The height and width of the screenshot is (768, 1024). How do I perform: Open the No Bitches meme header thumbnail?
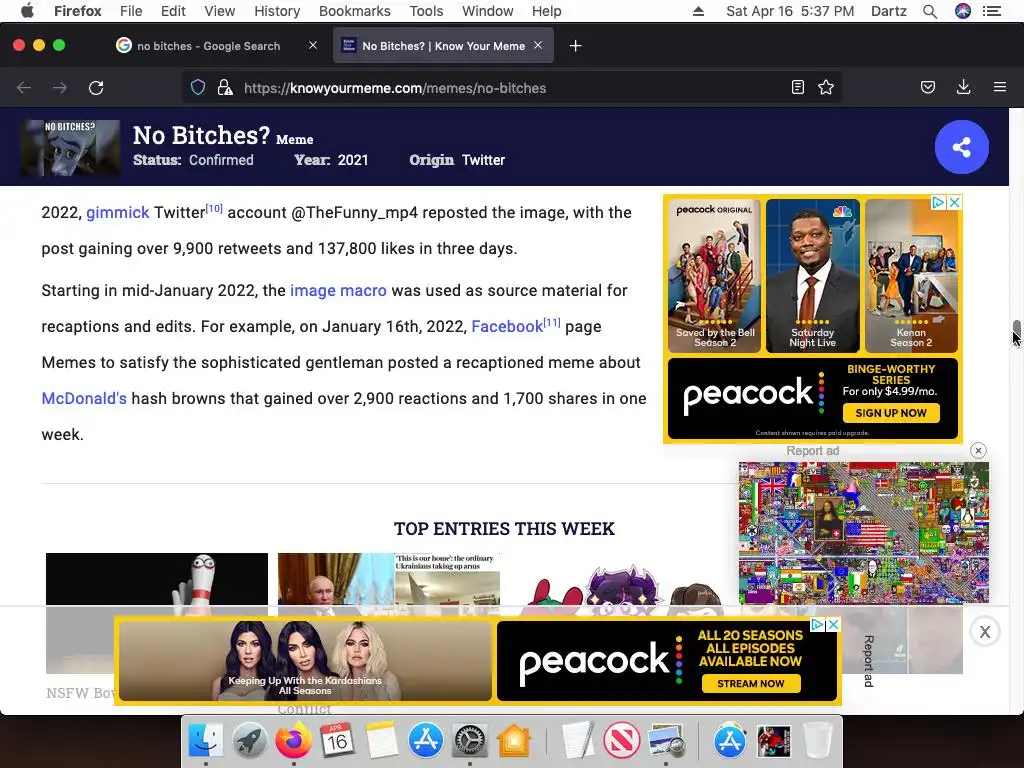[70, 148]
